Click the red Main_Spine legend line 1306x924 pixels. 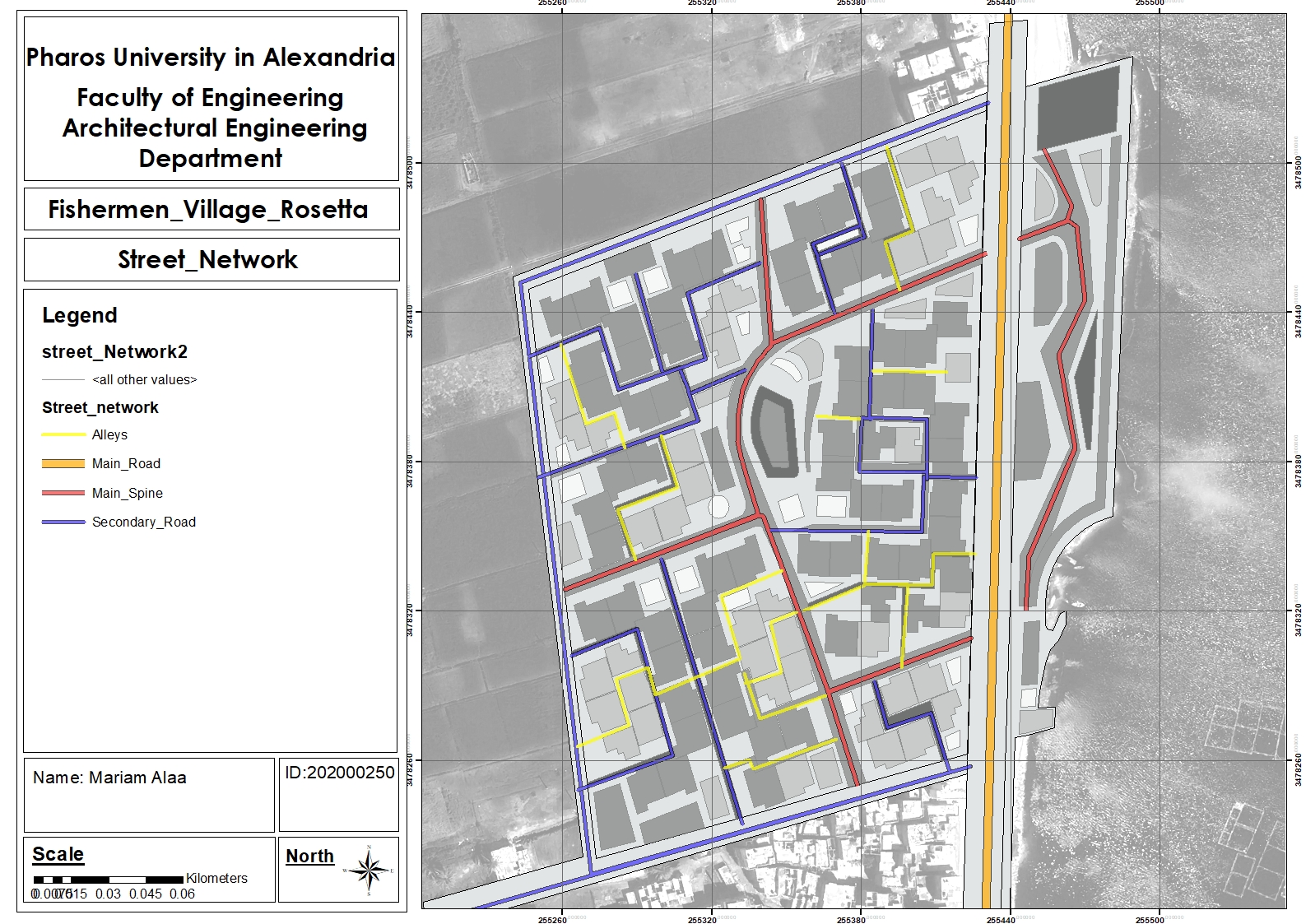[63, 493]
